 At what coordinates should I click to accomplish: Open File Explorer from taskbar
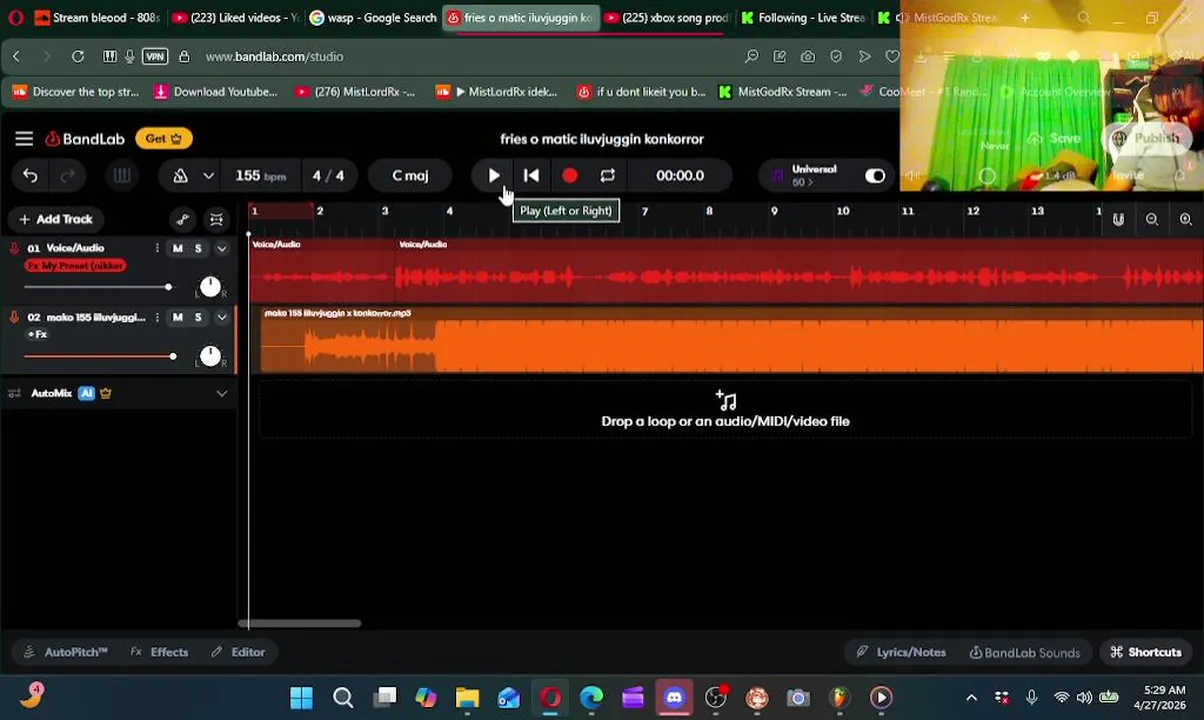467,697
